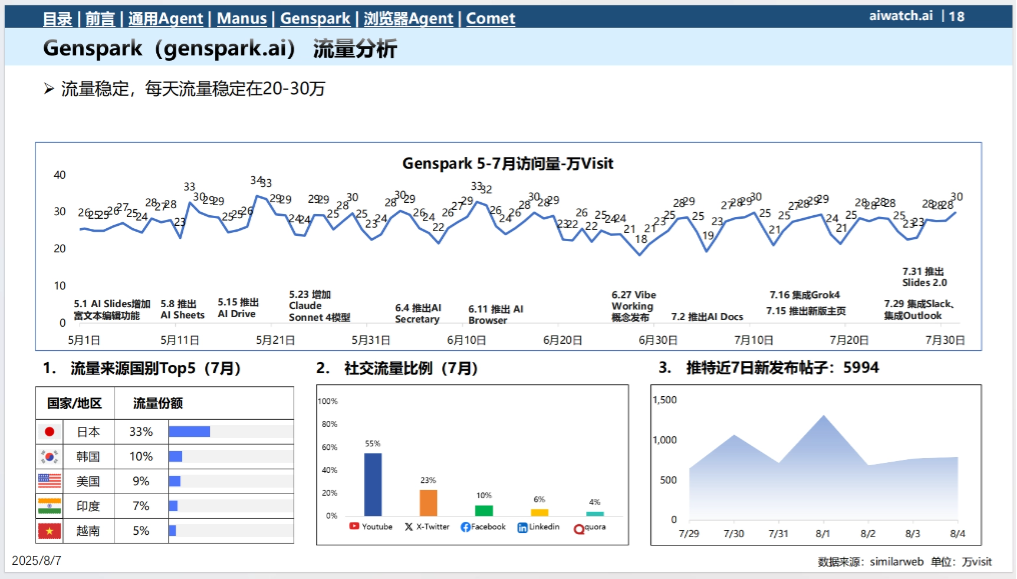
Task: Open the 目录 navigation link
Action: [57, 18]
